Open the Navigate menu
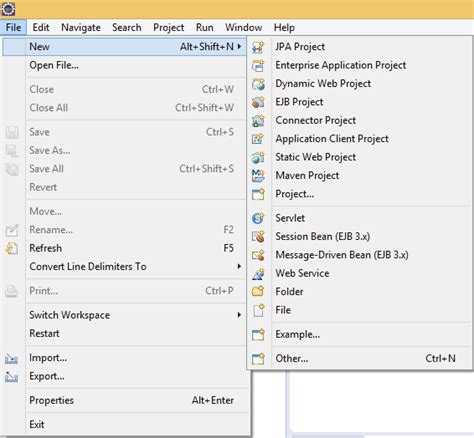Viewport: 474px width, 438px height. point(81,27)
